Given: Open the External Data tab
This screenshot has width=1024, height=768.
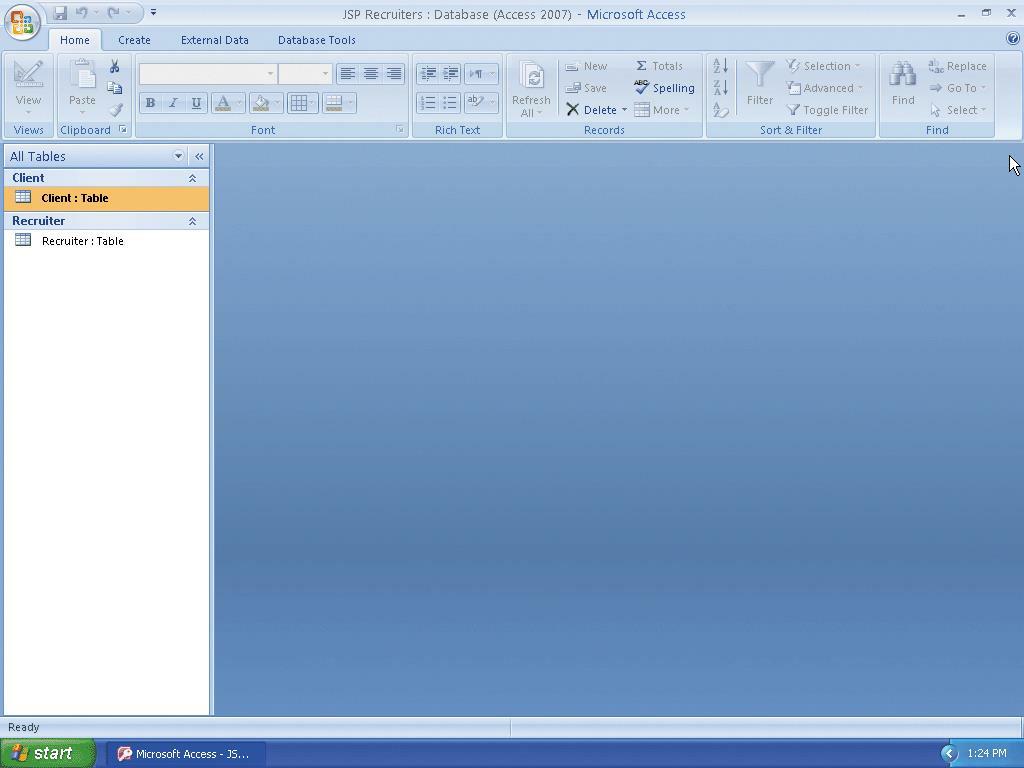Looking at the screenshot, I should (215, 40).
